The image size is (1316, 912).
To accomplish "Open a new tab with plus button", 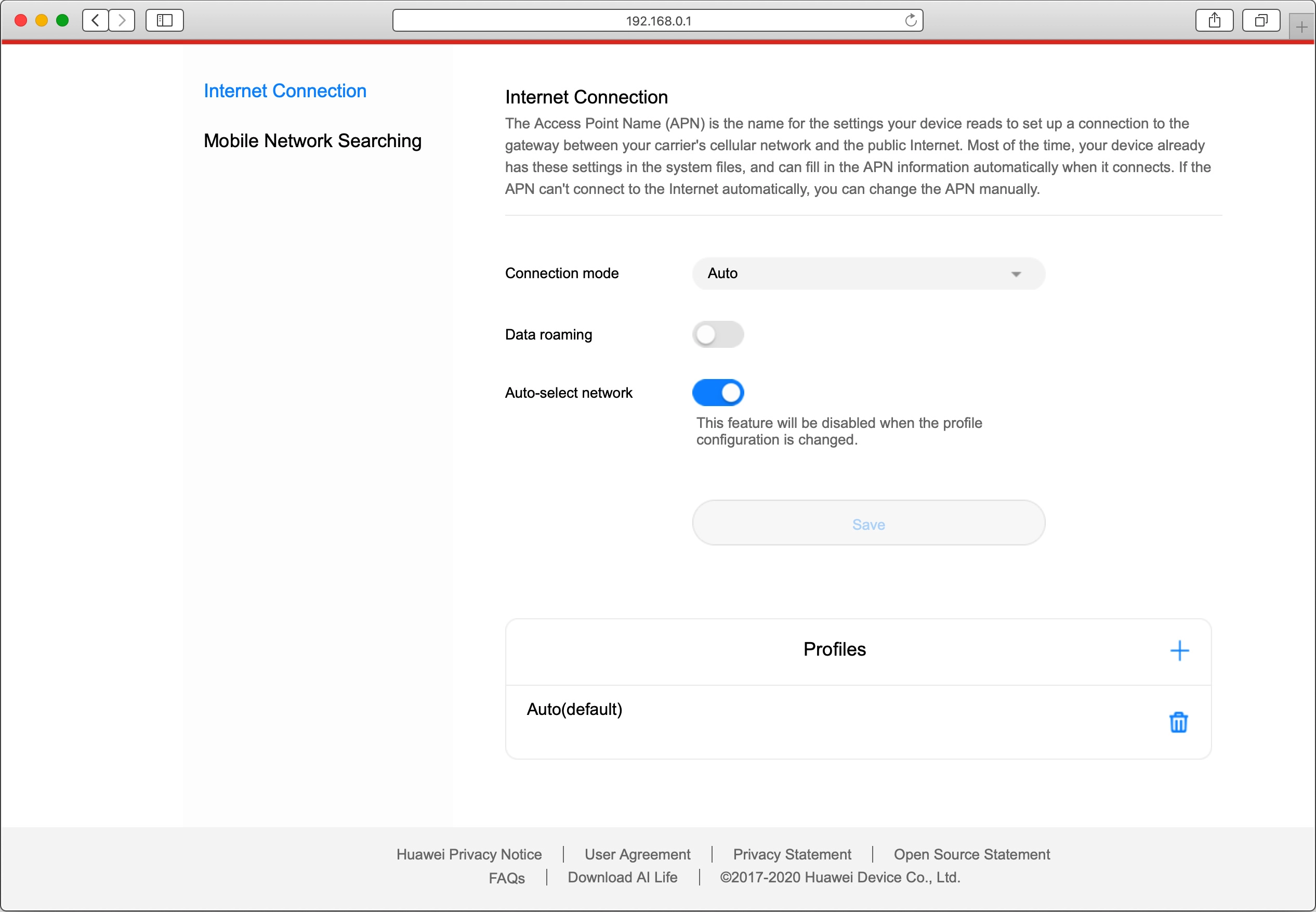I will (x=1301, y=27).
